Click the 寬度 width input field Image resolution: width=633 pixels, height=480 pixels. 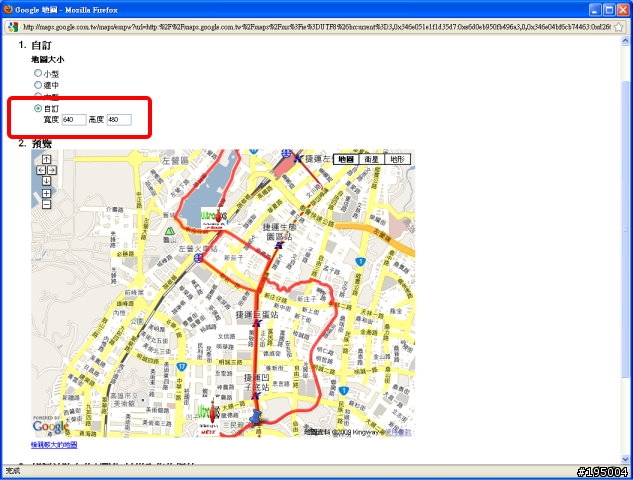click(x=74, y=119)
